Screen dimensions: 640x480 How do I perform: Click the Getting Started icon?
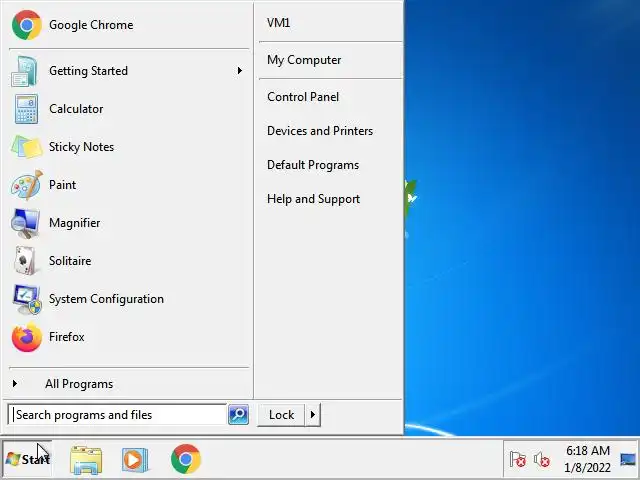point(25,71)
